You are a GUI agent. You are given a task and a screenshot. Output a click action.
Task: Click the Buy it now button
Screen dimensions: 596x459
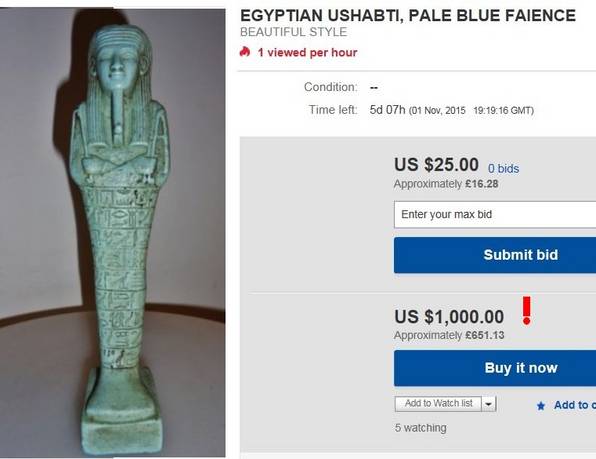click(495, 368)
